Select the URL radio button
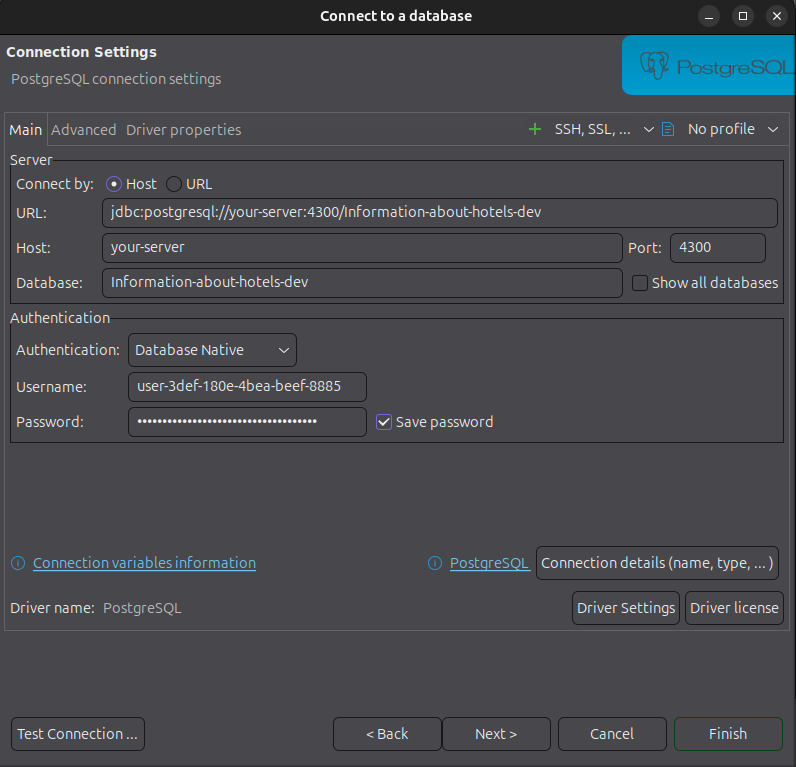796x767 pixels. click(x=174, y=184)
